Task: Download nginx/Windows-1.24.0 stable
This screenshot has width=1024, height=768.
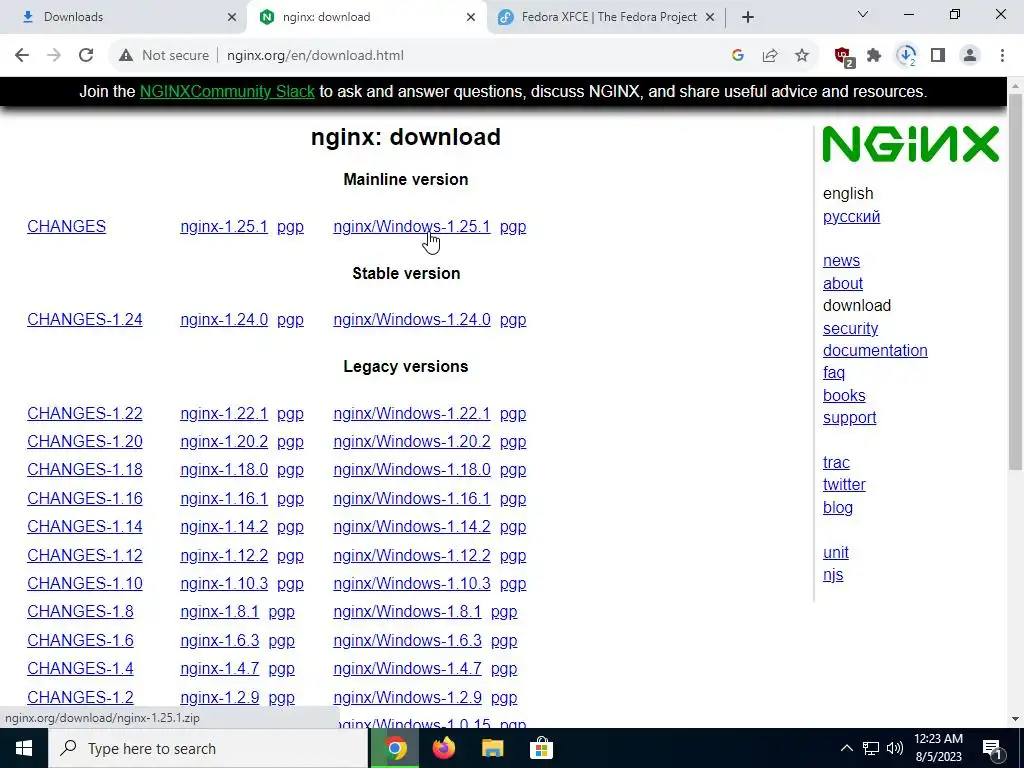Action: point(411,319)
